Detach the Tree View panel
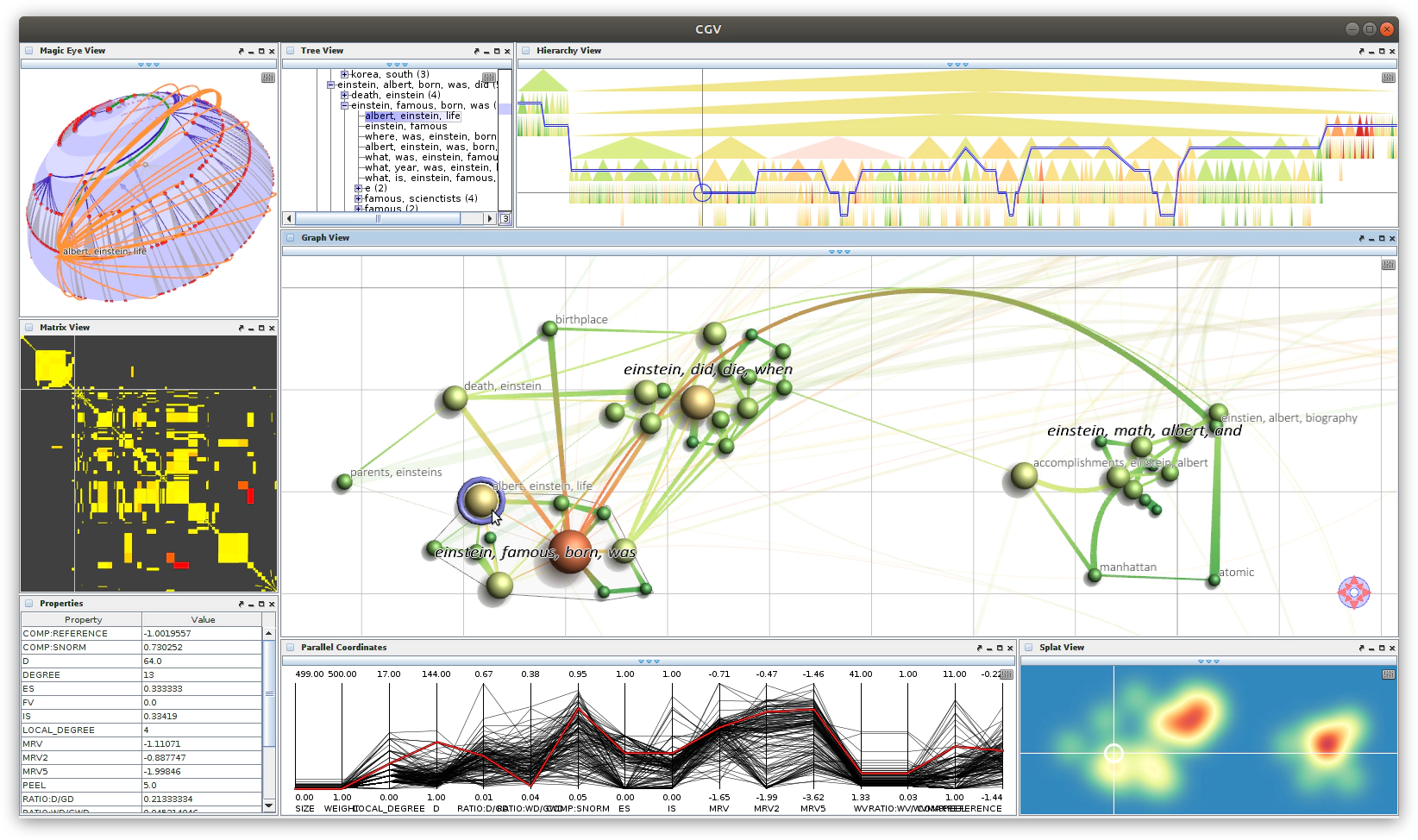 click(x=476, y=52)
